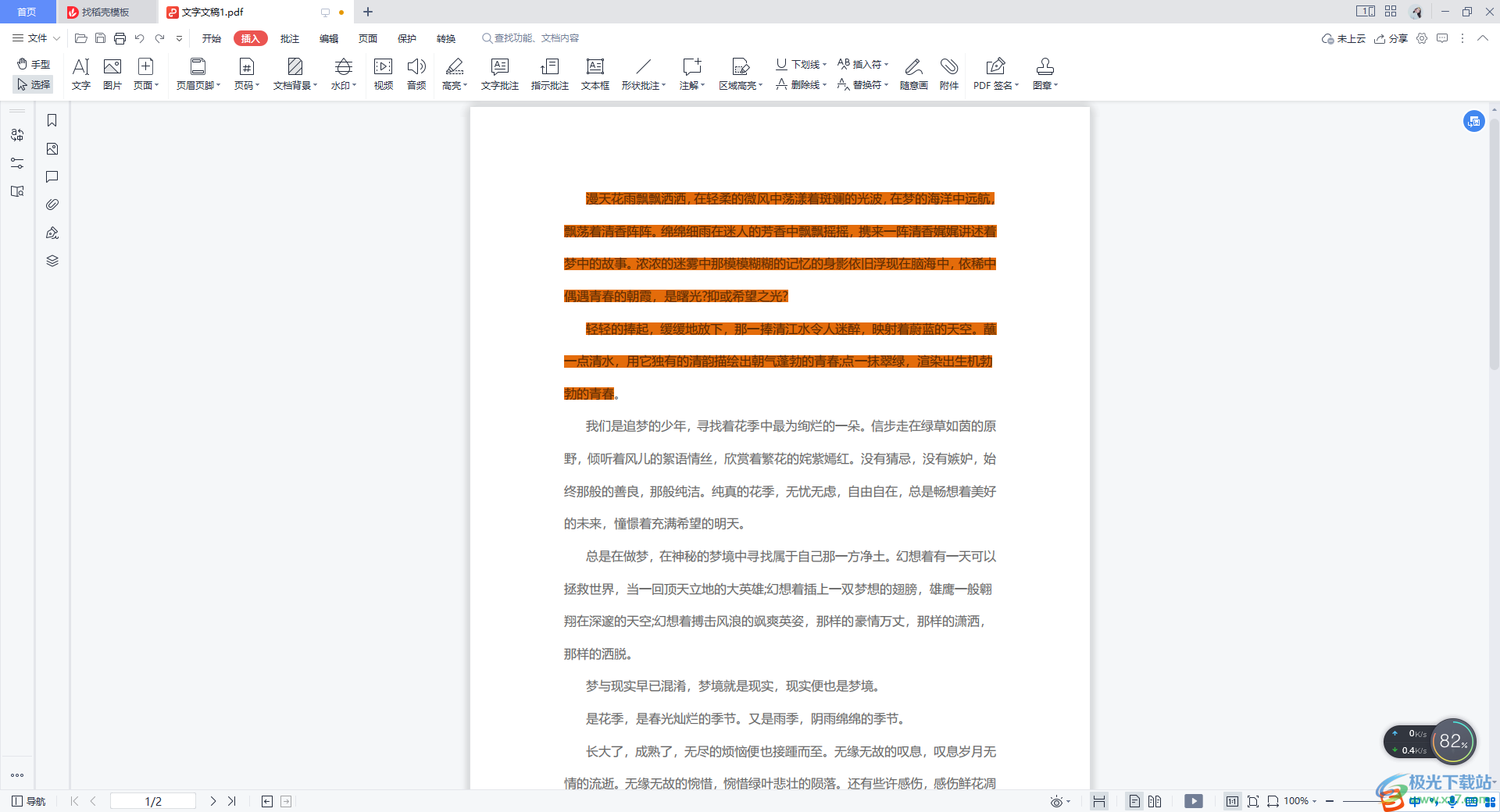Enable two-page view mode
This screenshot has height=812, width=1500.
1155,801
